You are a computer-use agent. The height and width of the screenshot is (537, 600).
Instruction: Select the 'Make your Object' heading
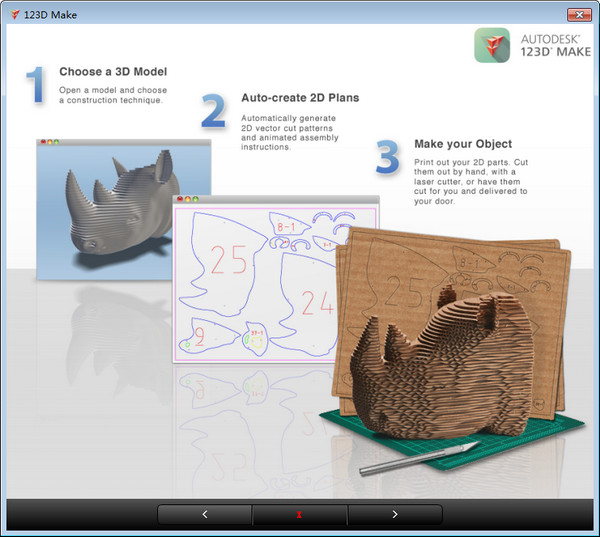(462, 144)
